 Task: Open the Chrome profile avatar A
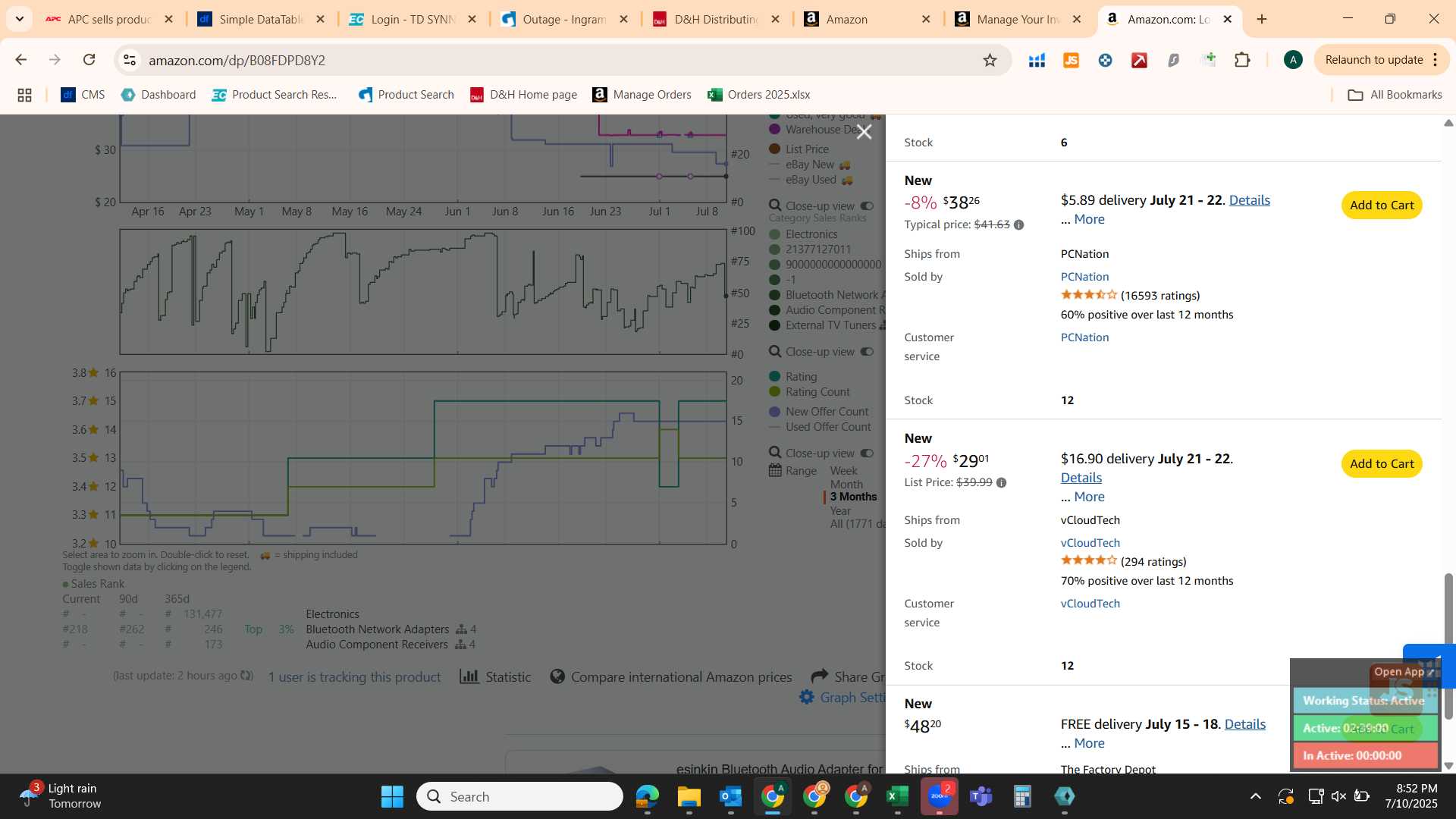pos(1293,60)
